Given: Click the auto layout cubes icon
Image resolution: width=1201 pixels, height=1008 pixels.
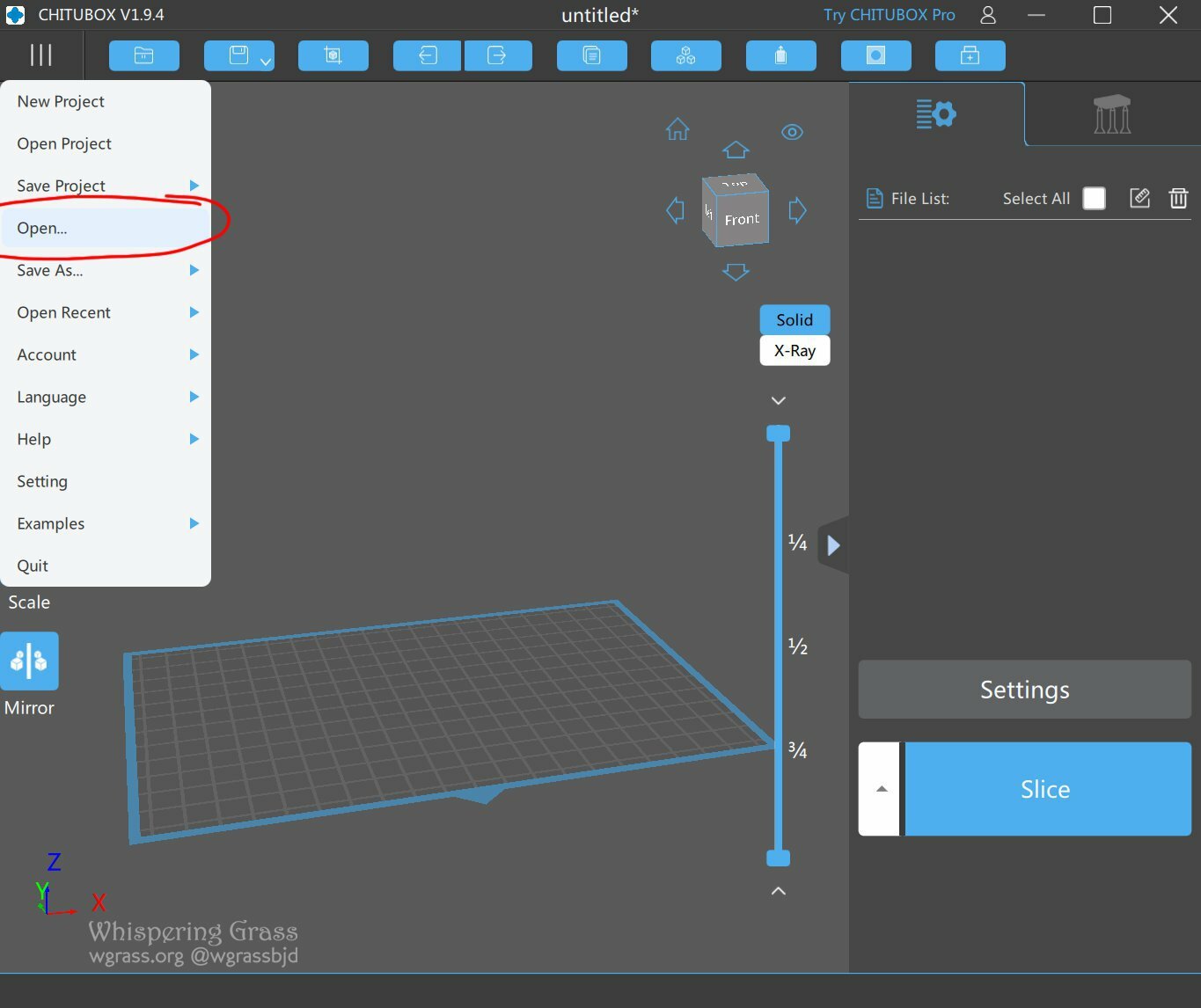Looking at the screenshot, I should 686,55.
